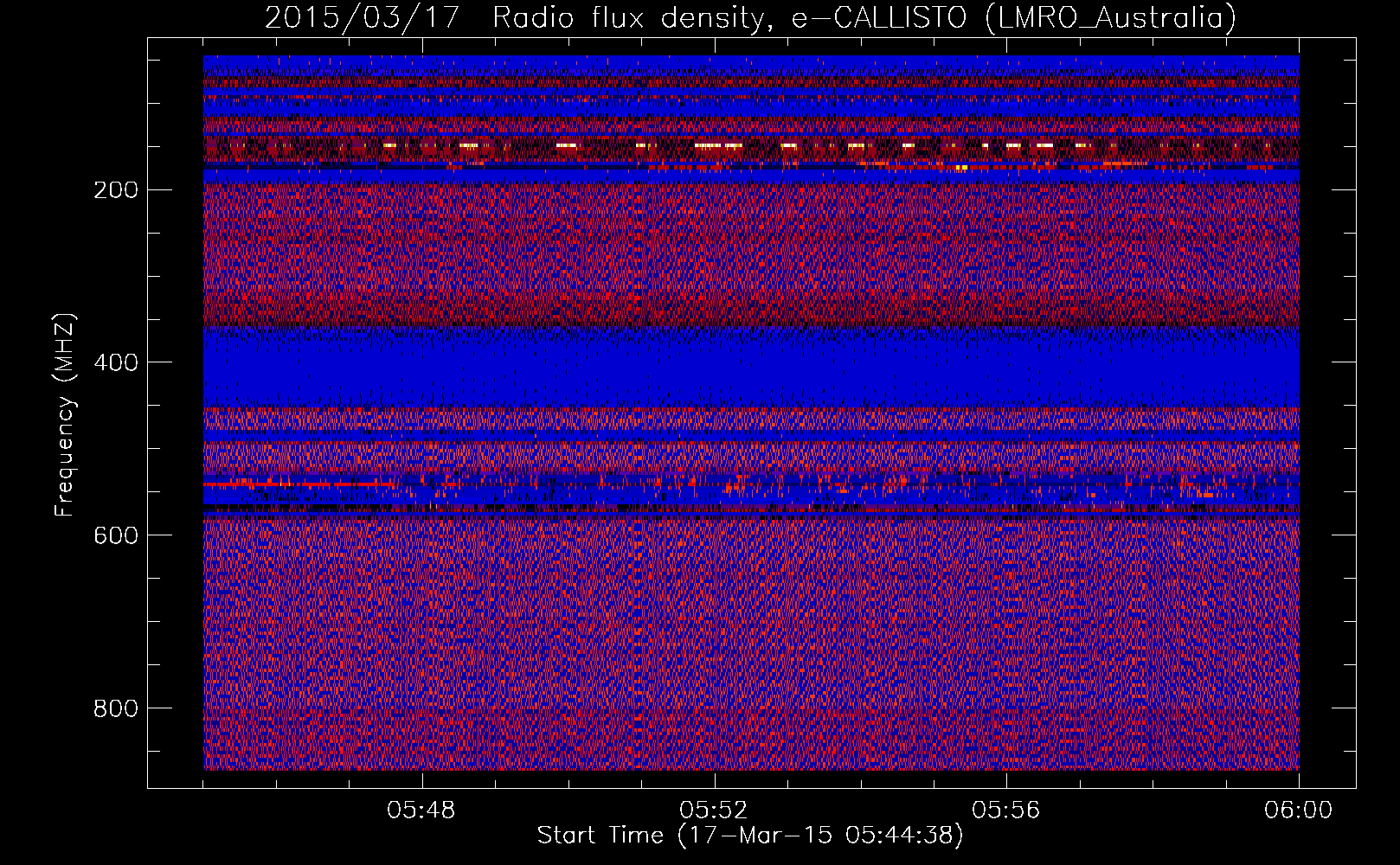This screenshot has height=865, width=1400.
Task: Click the 'Start Time (17-Mar-15 05:44:38)' label
Action: 750,836
